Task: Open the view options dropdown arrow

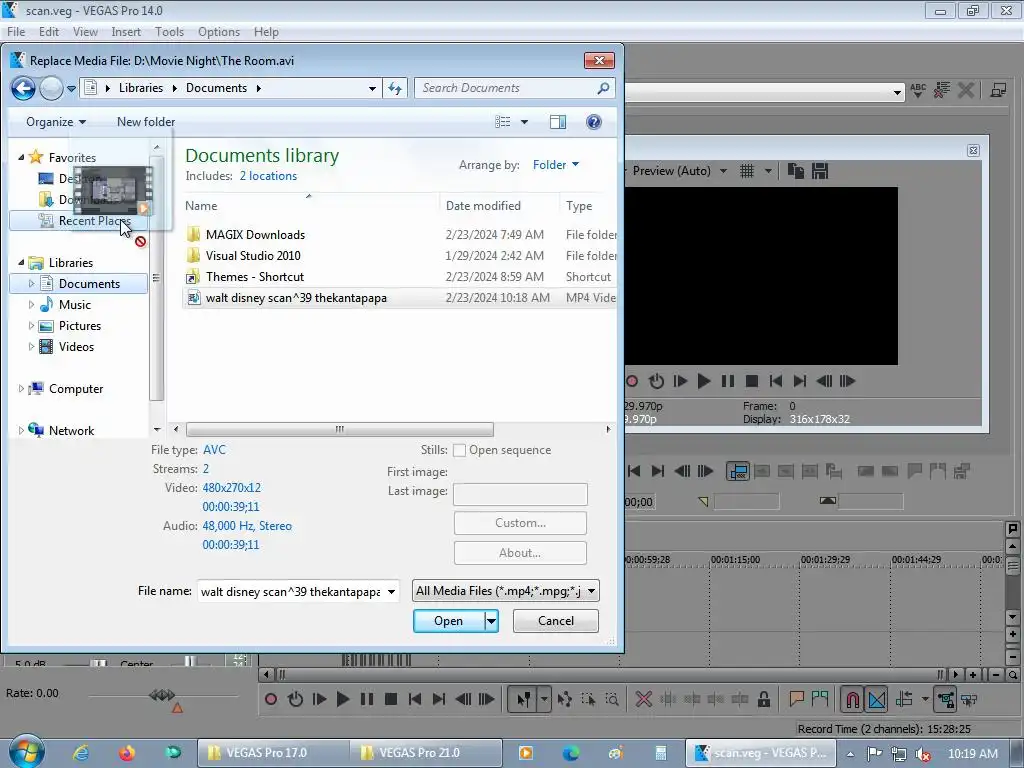Action: tap(524, 122)
